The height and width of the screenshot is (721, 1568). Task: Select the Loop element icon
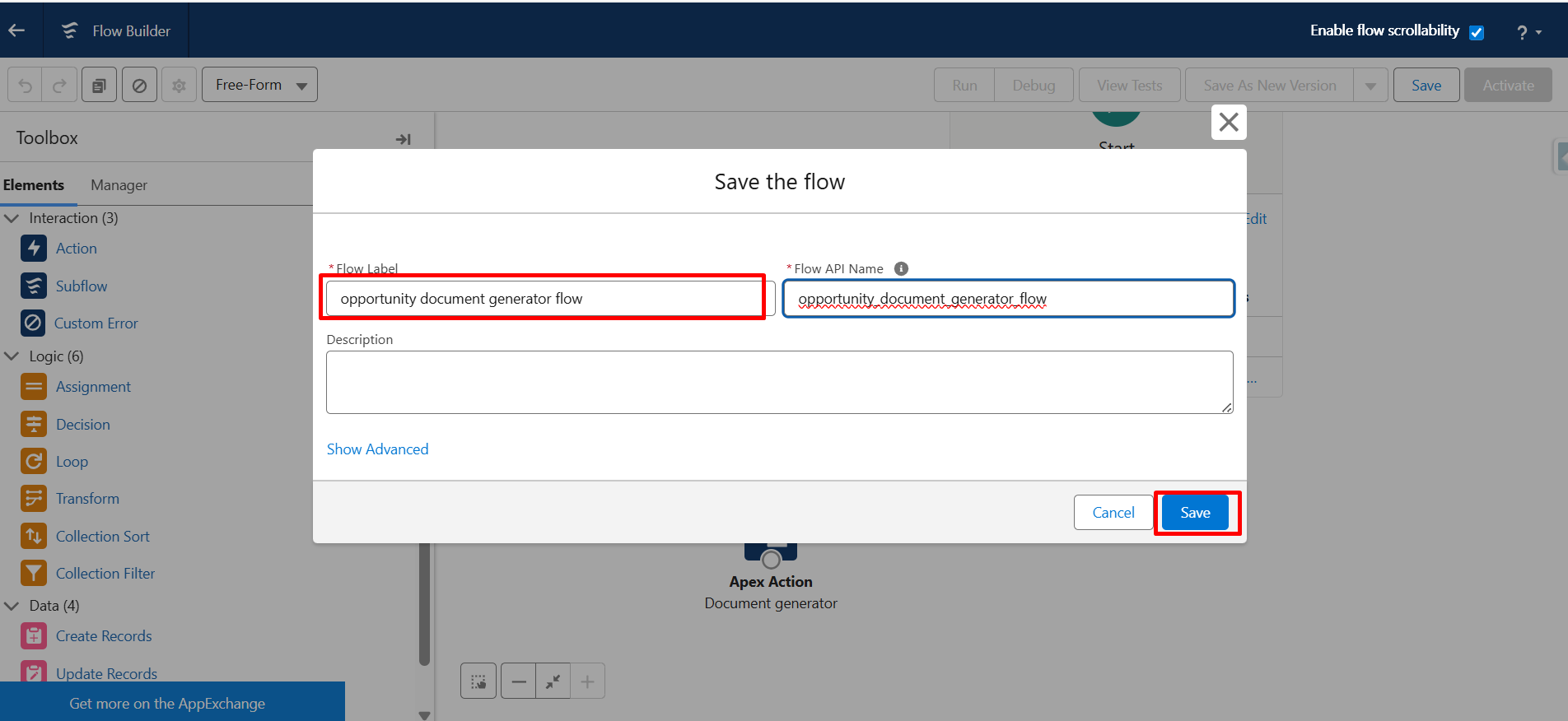point(34,462)
